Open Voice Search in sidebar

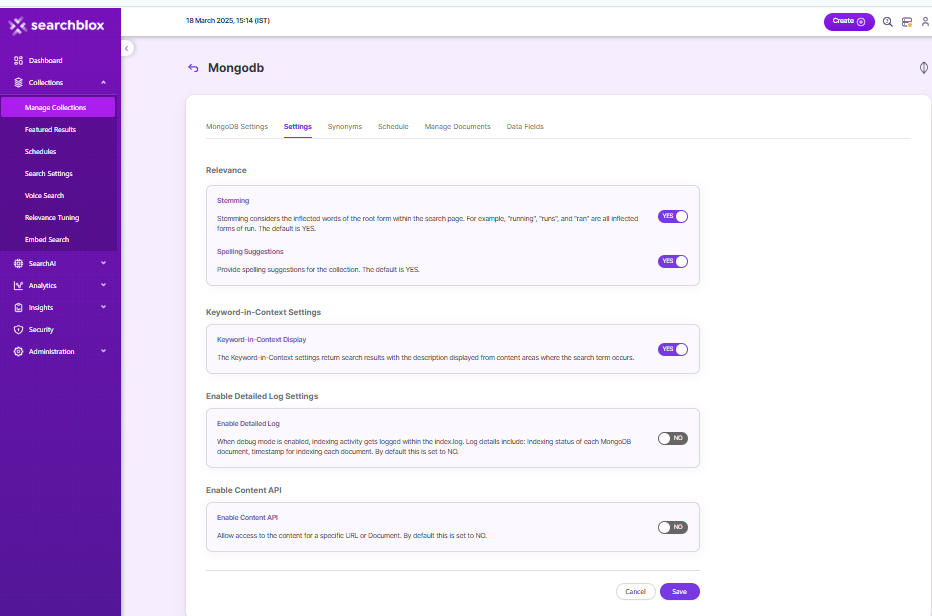click(45, 196)
